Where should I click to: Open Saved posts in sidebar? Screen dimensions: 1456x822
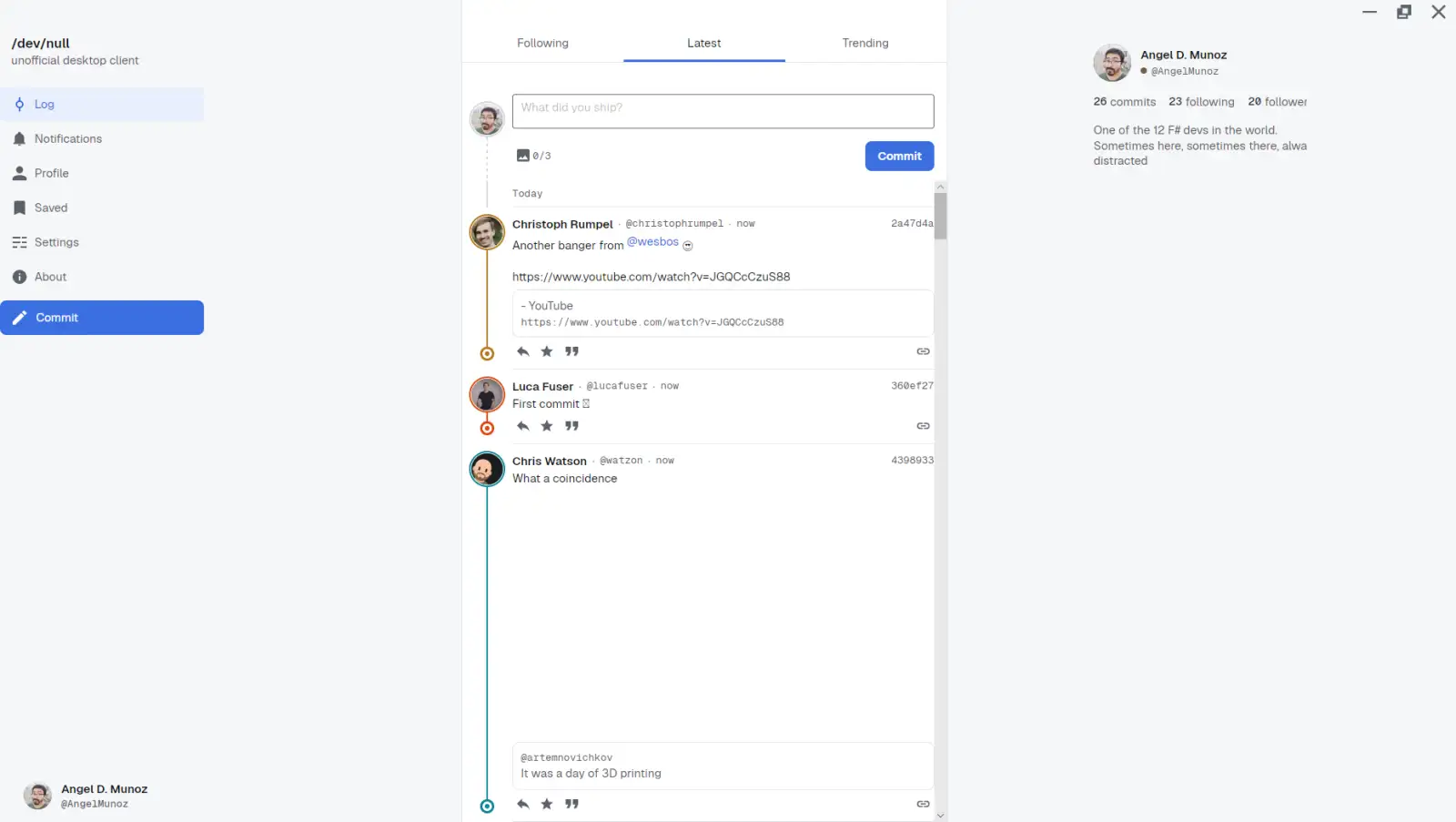click(x=102, y=208)
